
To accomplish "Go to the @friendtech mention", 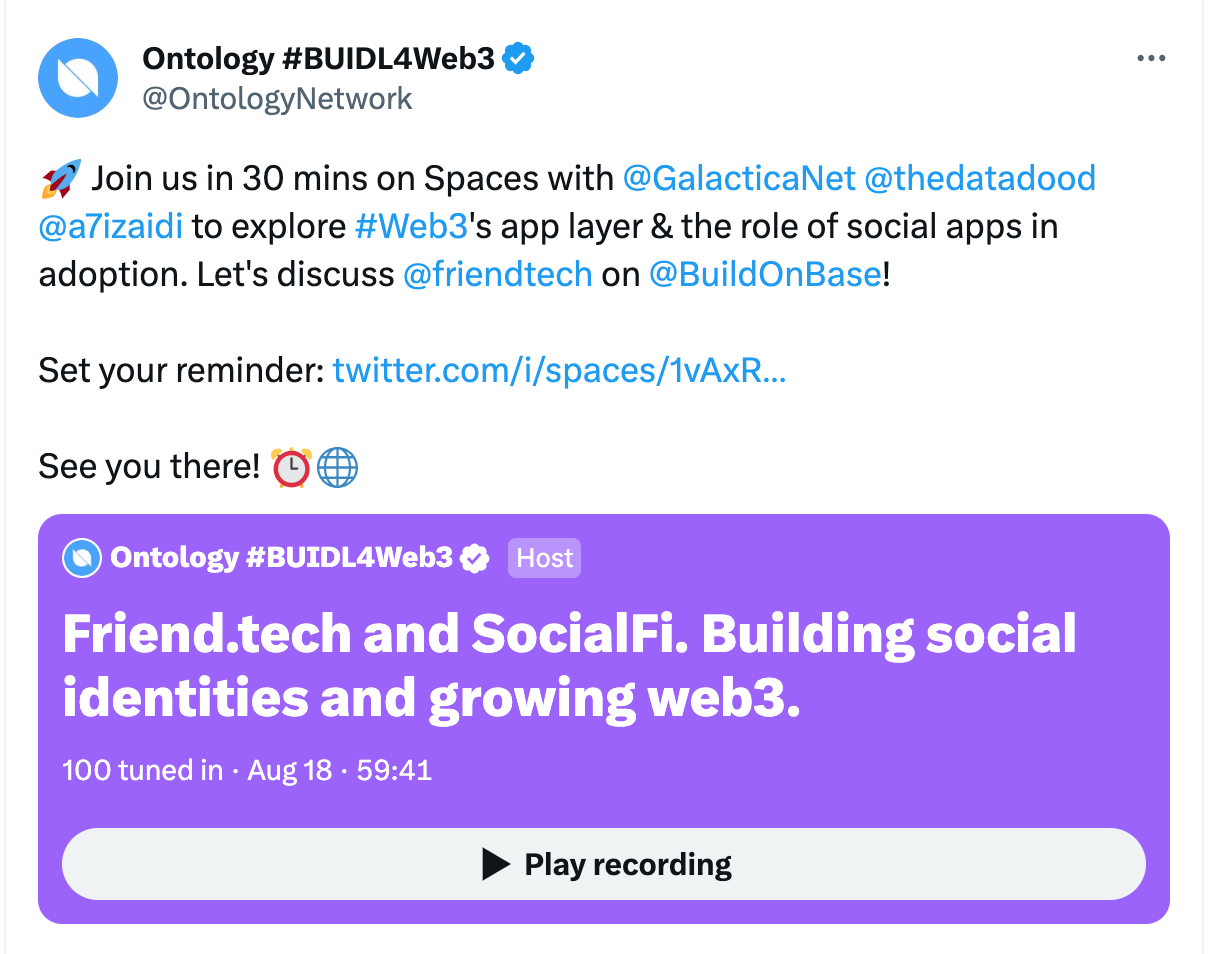I will click(x=497, y=274).
